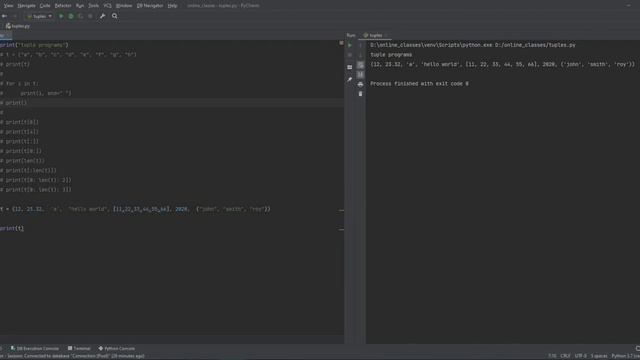Open the Navigate menu
640x360 pixels.
(26, 6)
